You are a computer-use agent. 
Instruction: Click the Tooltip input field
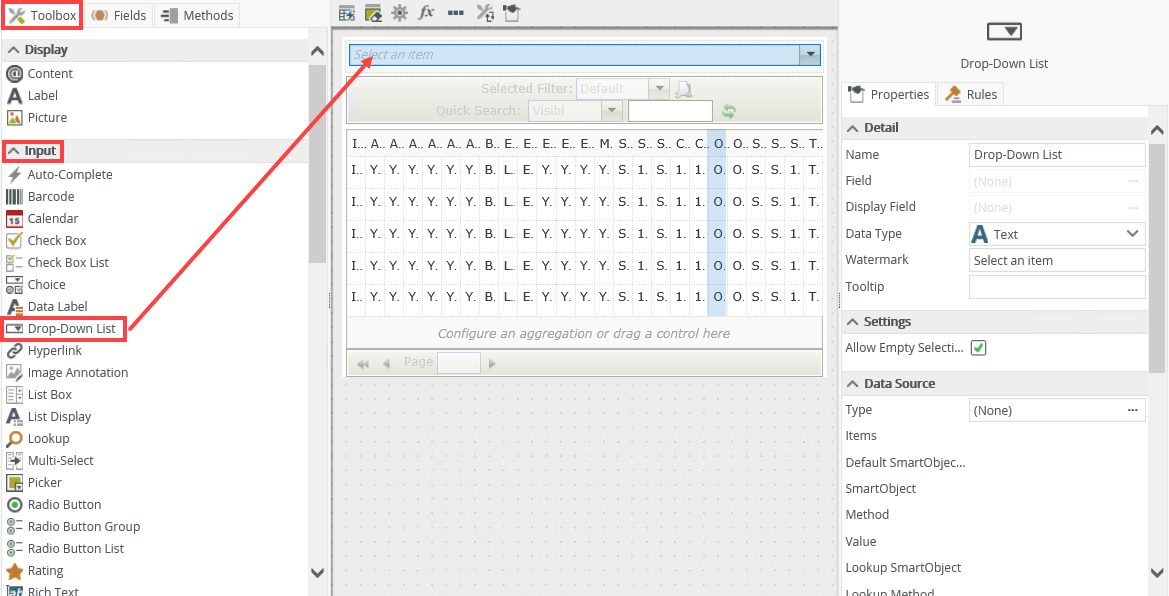click(x=1056, y=286)
